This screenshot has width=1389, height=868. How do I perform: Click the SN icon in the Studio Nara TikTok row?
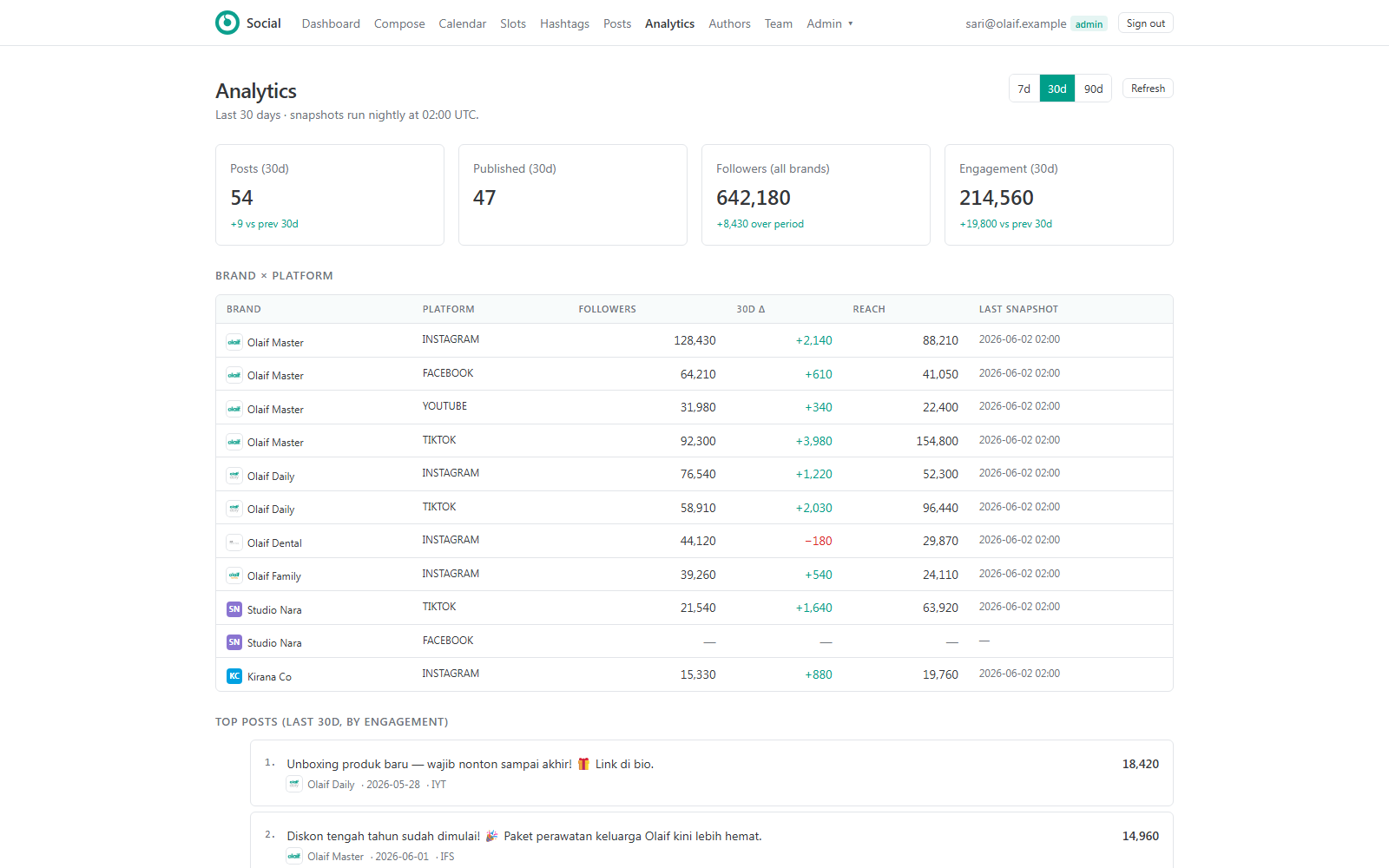(234, 609)
